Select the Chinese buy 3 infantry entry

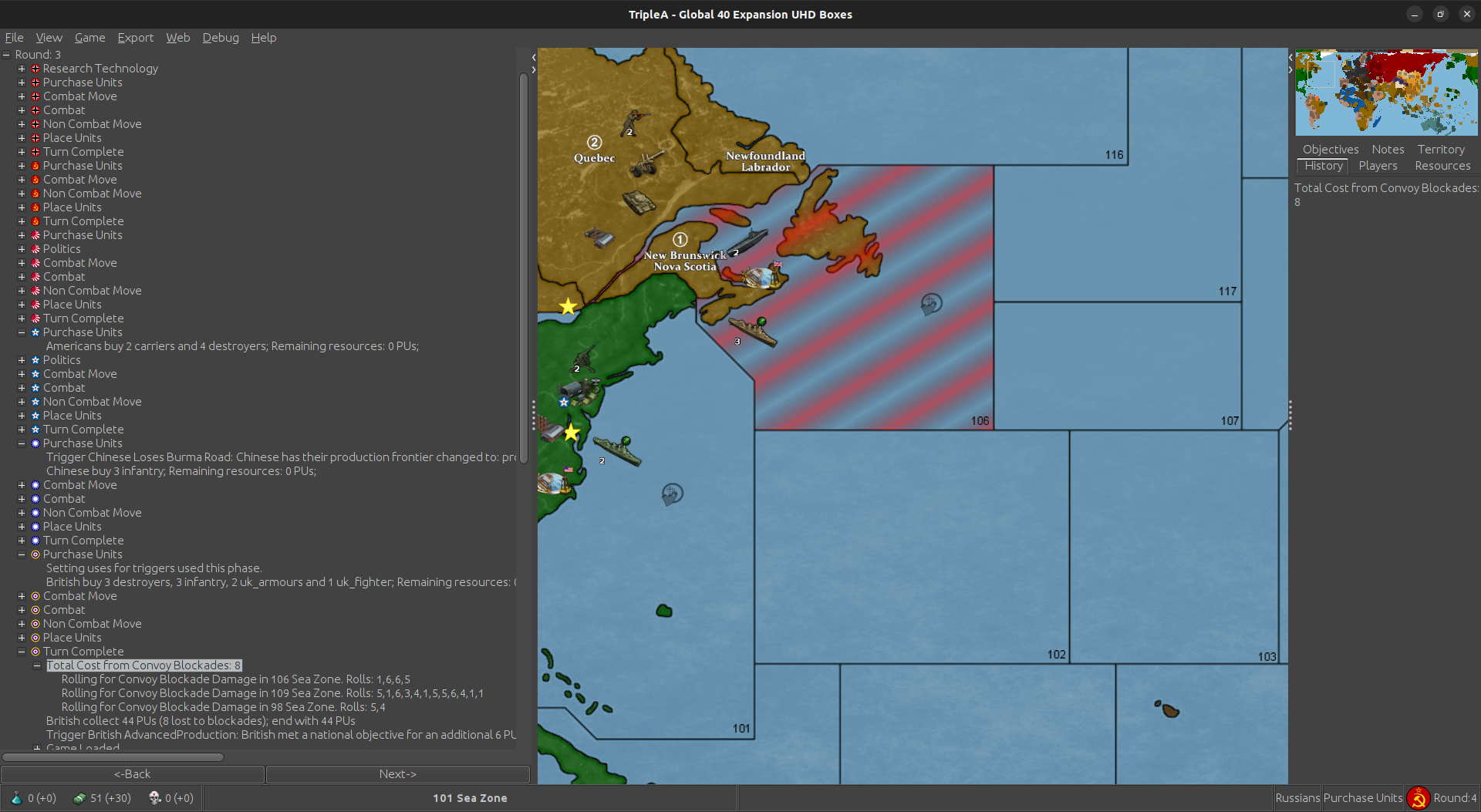pos(181,471)
